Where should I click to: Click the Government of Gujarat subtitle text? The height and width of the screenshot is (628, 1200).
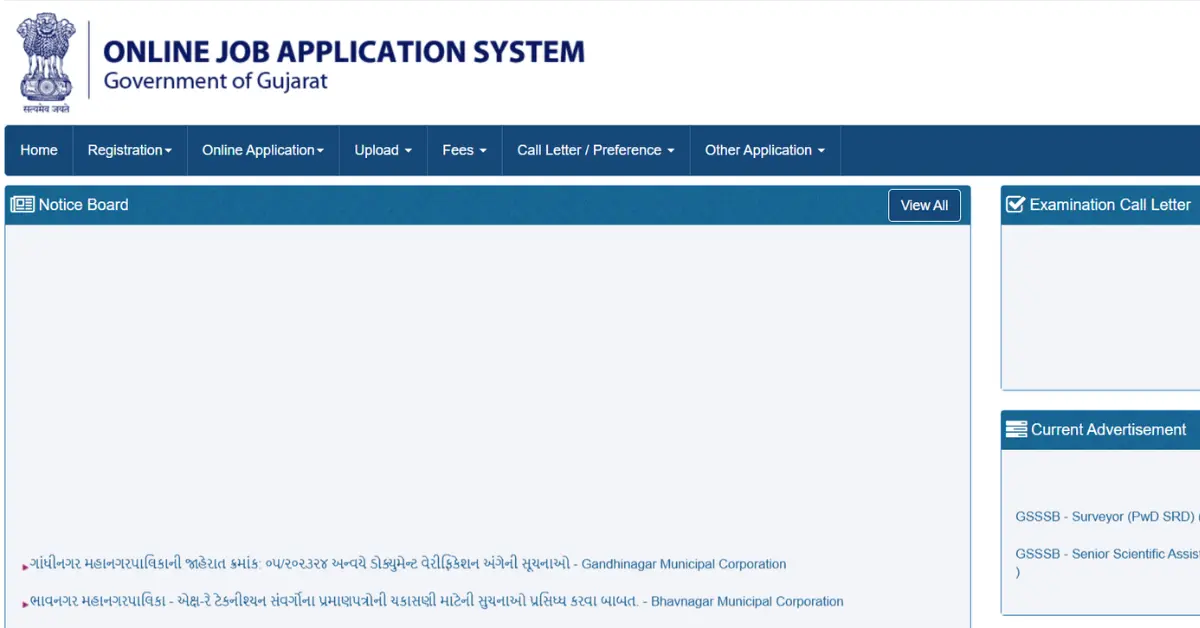[x=216, y=82]
